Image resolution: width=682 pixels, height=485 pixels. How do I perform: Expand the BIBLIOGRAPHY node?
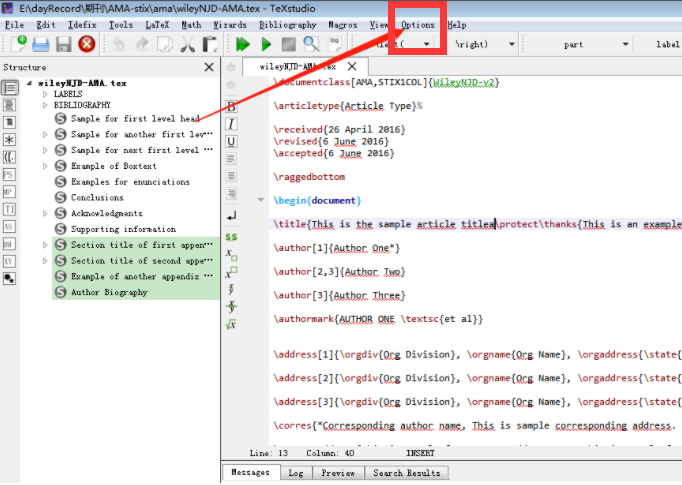tap(45, 105)
